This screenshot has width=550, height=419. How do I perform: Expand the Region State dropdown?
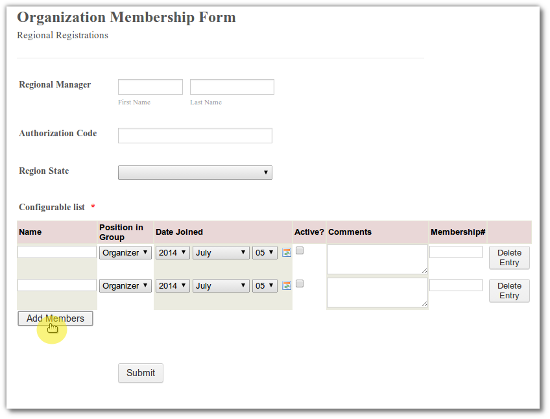(195, 172)
